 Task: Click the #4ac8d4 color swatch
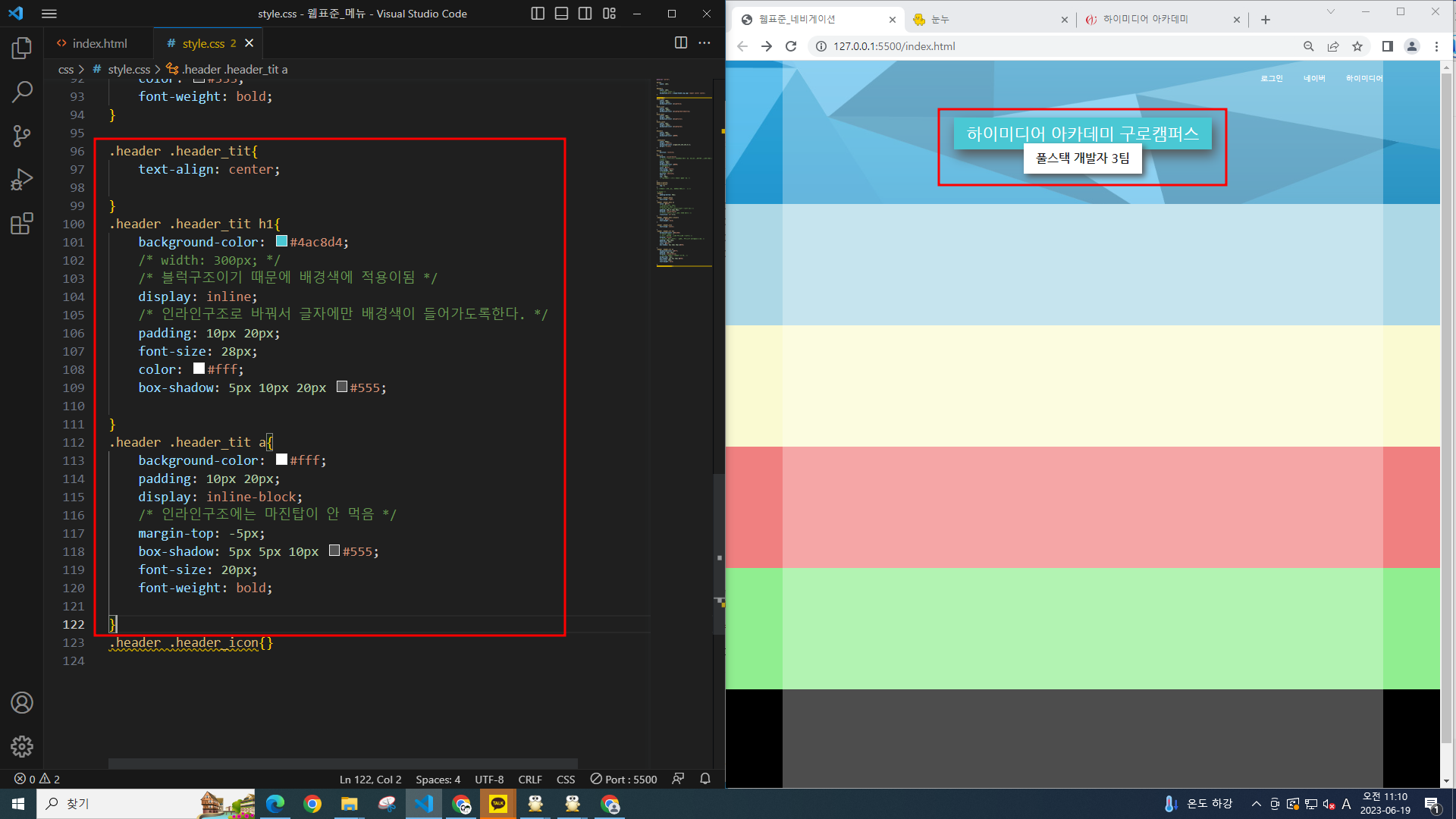(x=281, y=241)
